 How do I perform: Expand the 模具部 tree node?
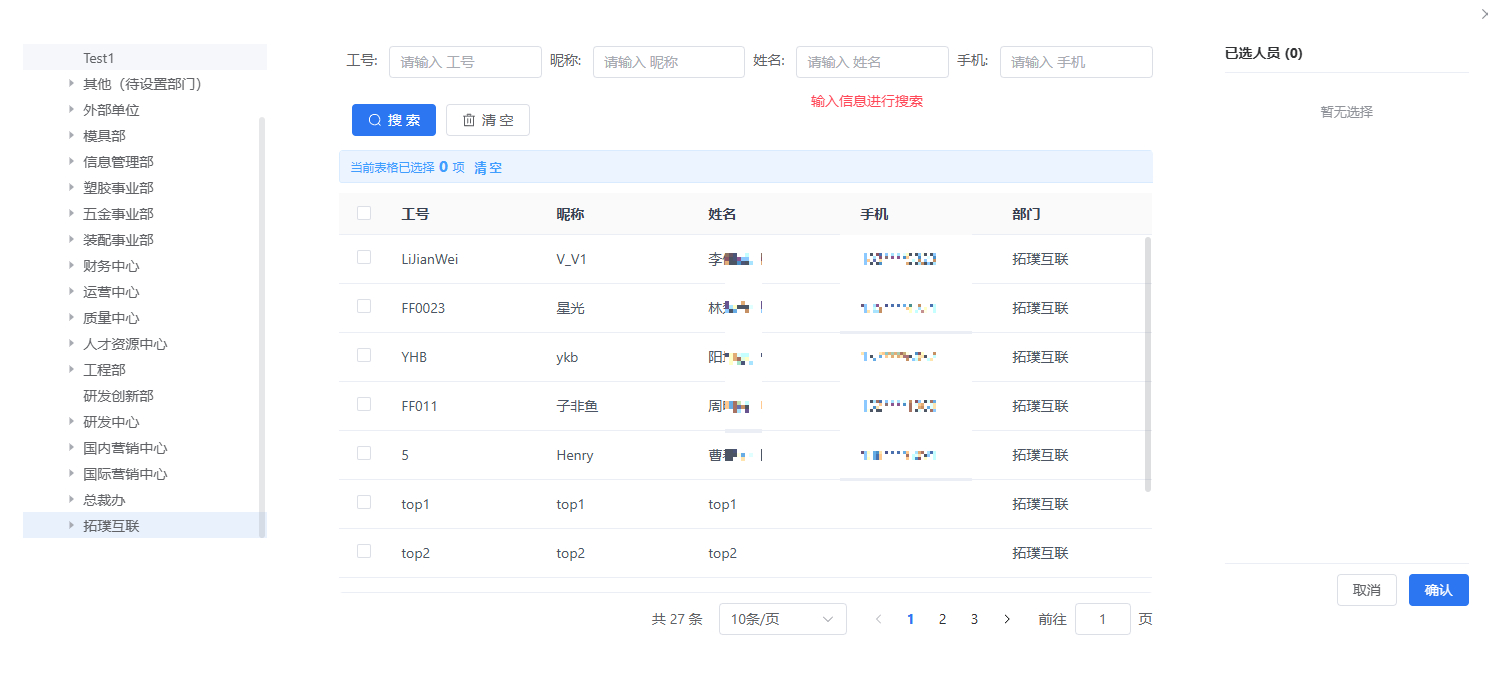click(x=71, y=136)
